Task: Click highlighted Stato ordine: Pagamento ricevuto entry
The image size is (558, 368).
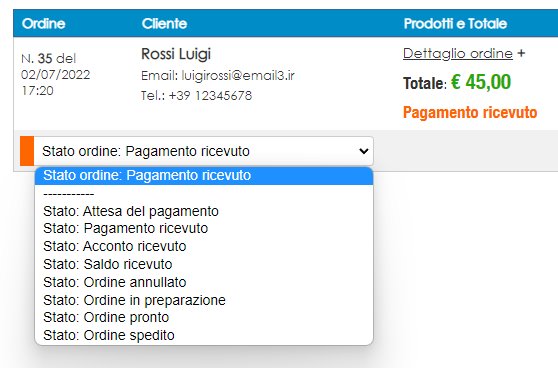Action: tap(204, 175)
